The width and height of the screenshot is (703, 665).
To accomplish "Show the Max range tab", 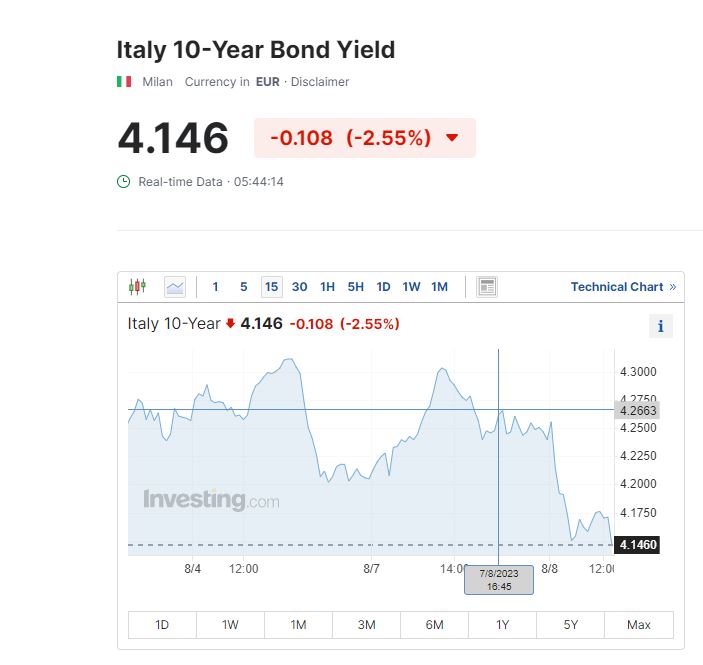I will 638,625.
